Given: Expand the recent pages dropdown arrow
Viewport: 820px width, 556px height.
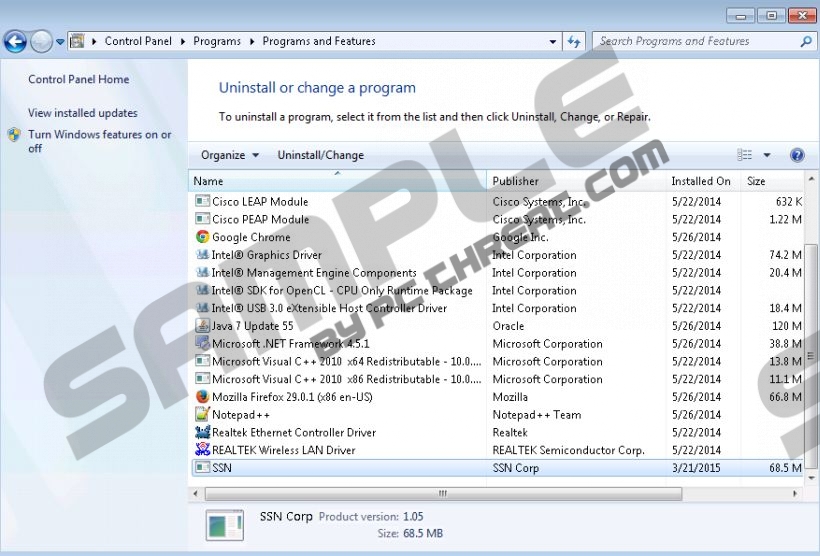Looking at the screenshot, I should [60, 42].
